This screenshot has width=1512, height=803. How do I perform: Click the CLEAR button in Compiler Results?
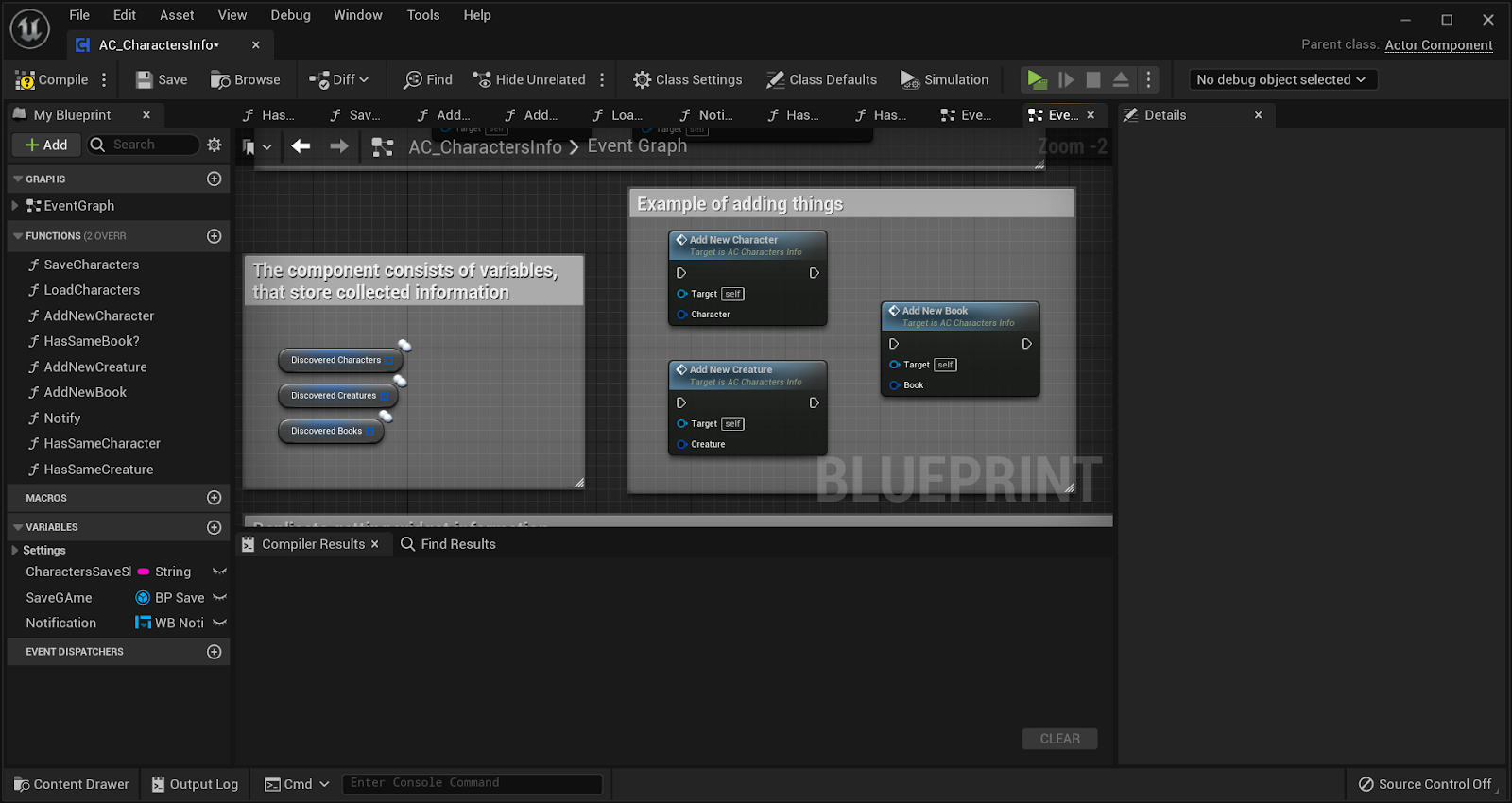pos(1060,739)
